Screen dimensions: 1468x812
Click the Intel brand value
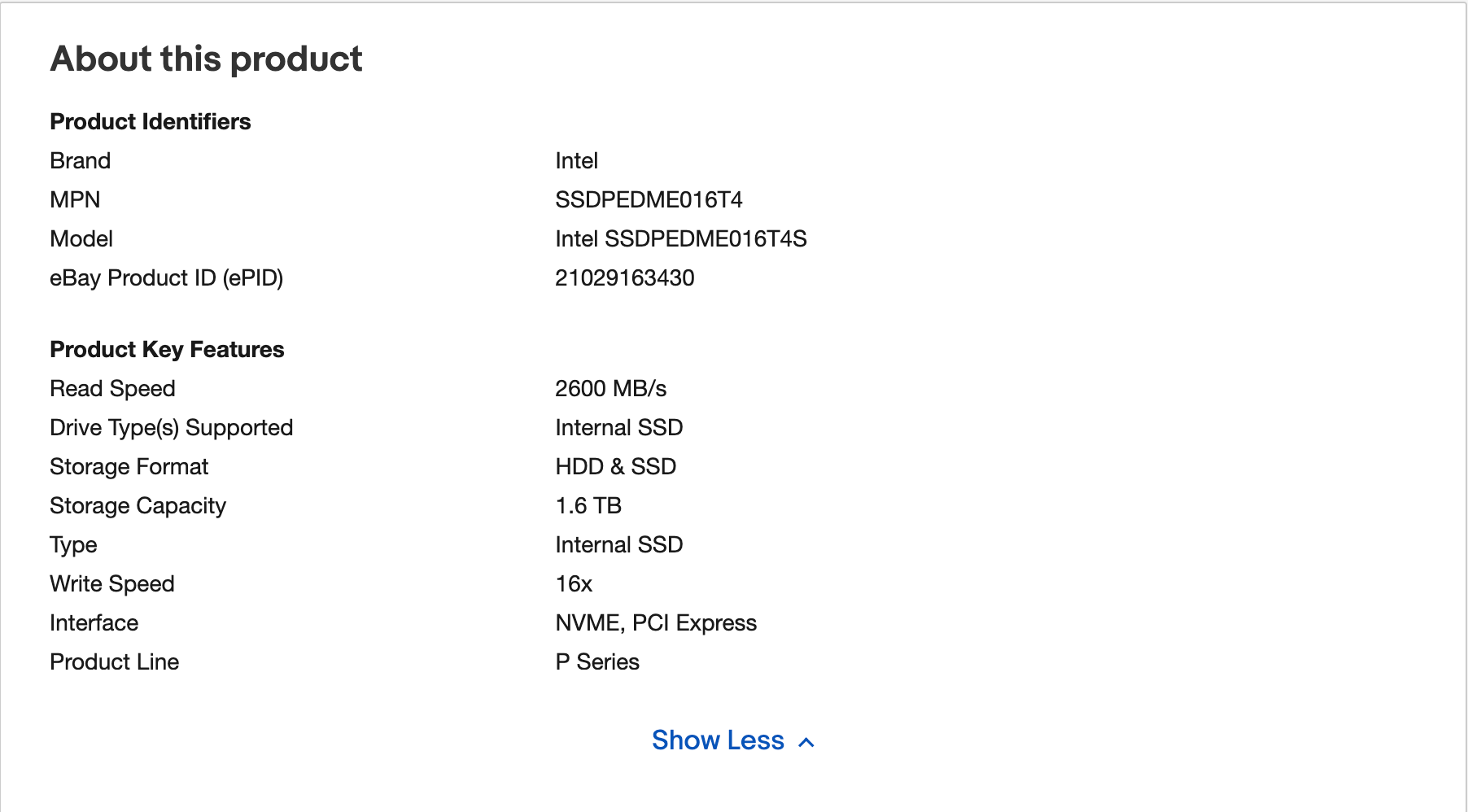(x=576, y=160)
